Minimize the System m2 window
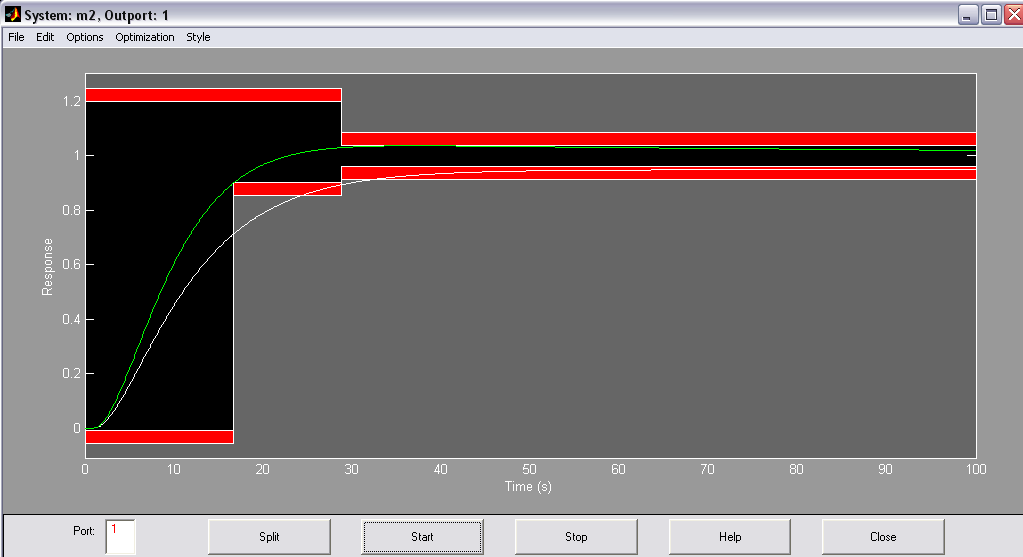Screen dimensions: 1023x557 pos(968,14)
